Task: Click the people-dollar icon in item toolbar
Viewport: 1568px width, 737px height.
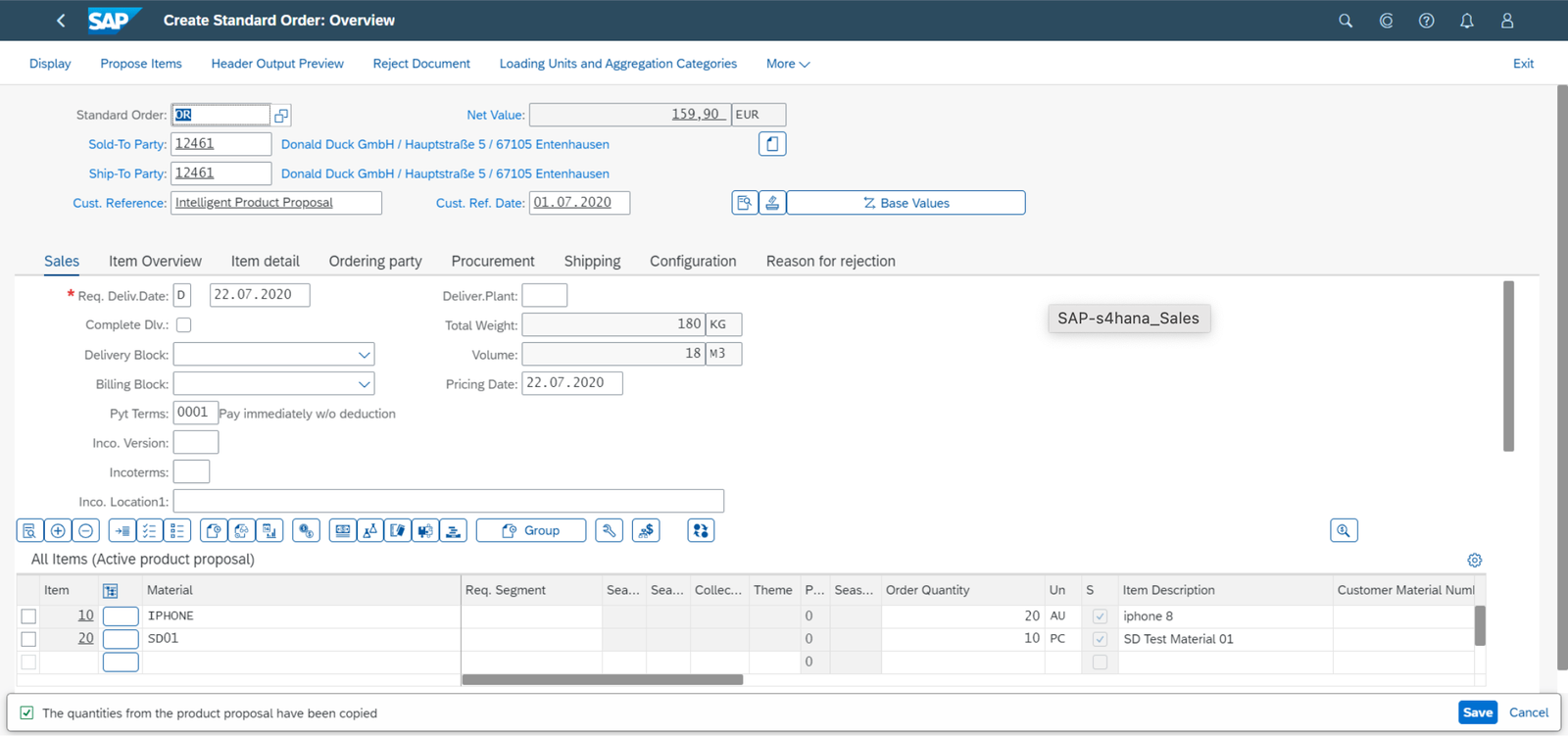Action: (646, 531)
